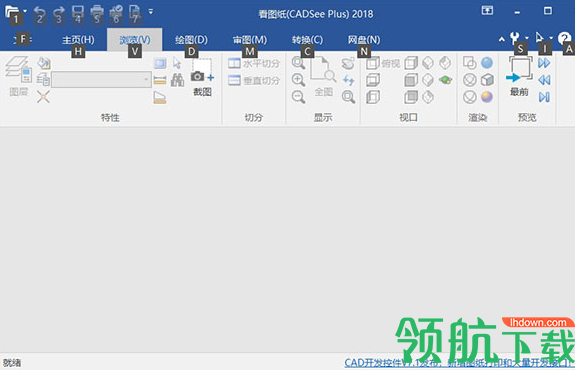
Task: Click the redo arrow in quick access
Action: click(58, 13)
